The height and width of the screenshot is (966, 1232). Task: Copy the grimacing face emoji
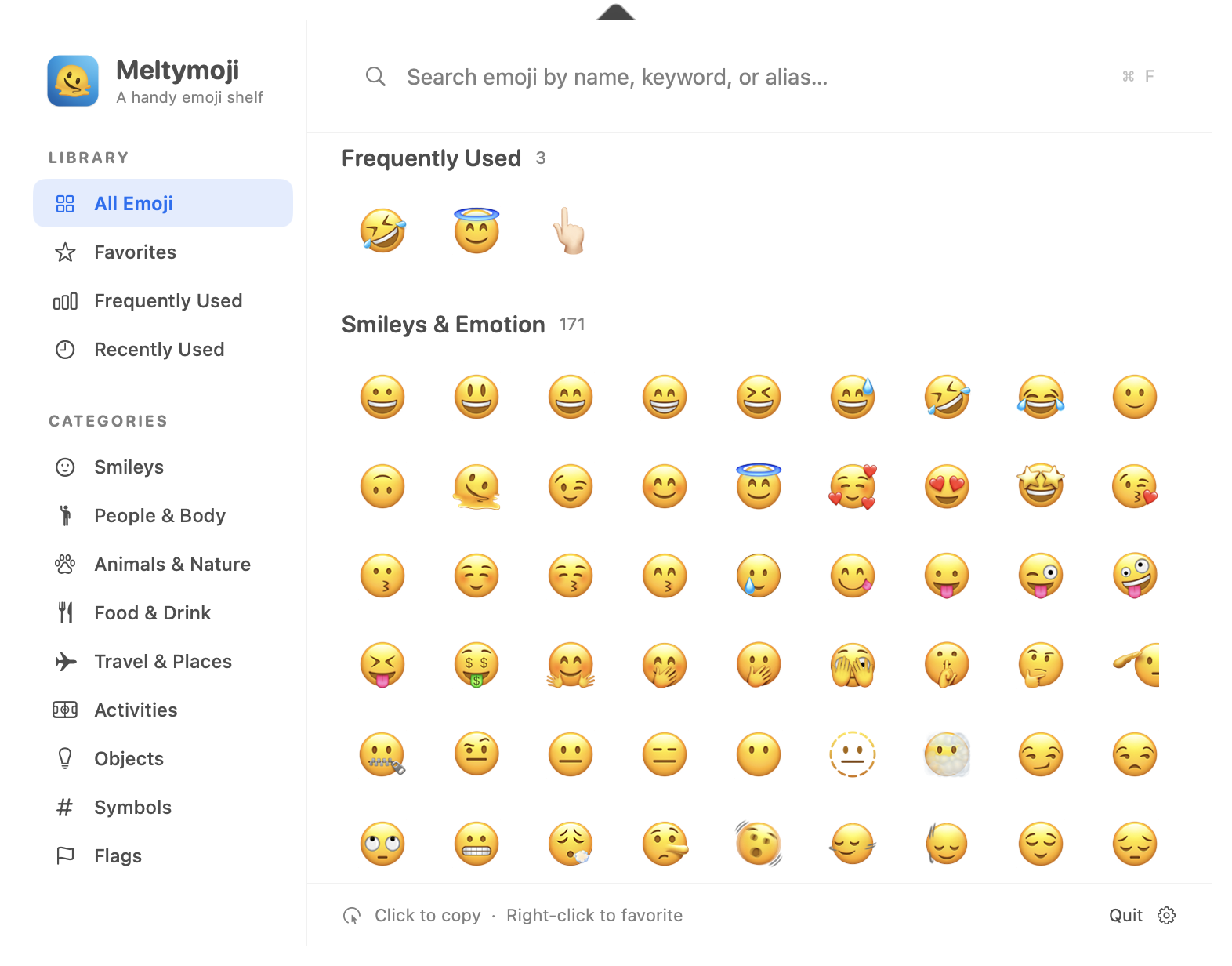476,844
